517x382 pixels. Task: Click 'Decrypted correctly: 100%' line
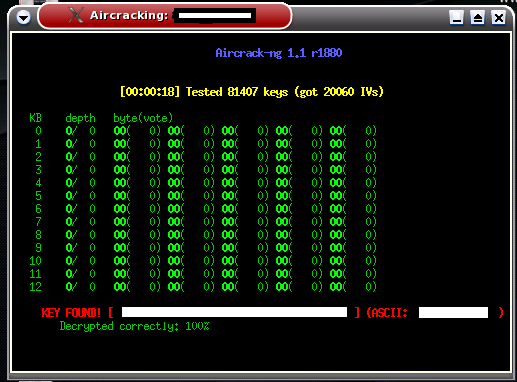pos(134,326)
